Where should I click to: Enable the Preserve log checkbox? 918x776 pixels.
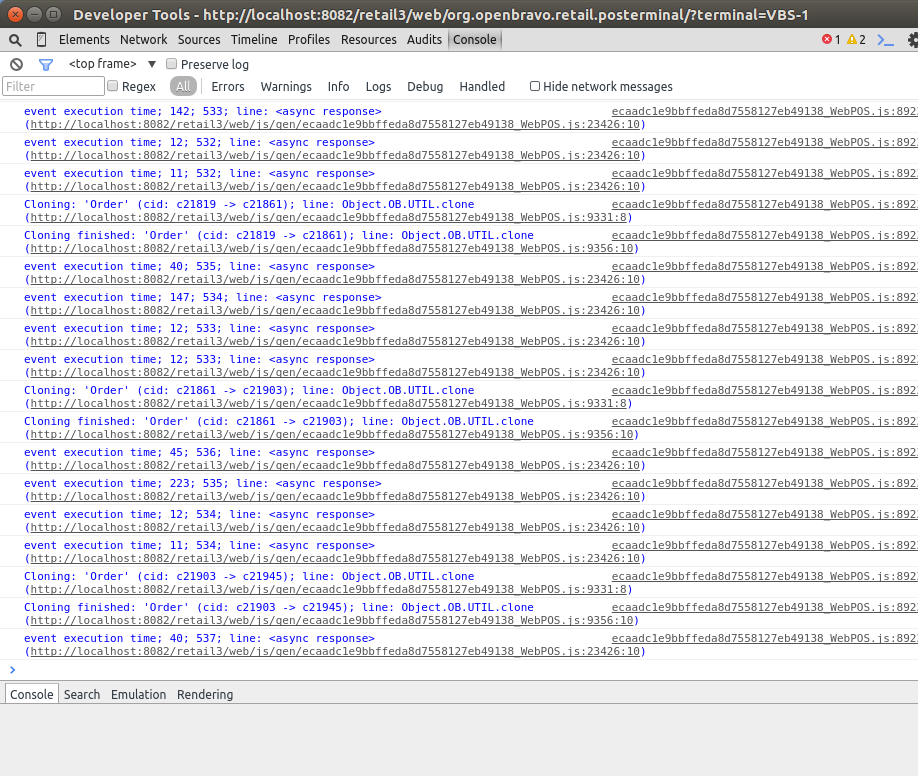pos(172,64)
